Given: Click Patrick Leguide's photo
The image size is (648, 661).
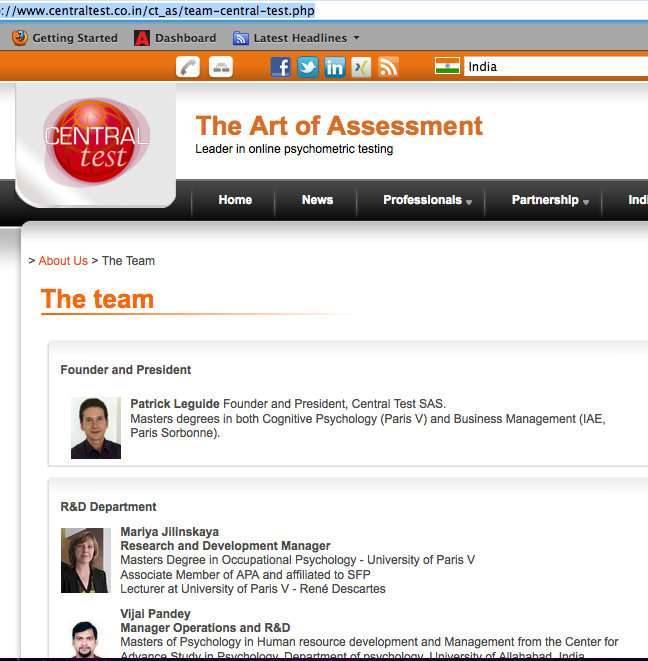Looking at the screenshot, I should (96, 428).
